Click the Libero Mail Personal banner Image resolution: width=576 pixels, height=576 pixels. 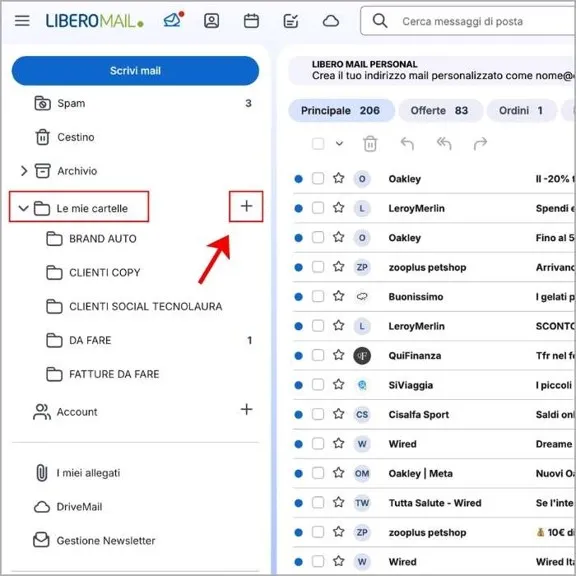[x=432, y=70]
